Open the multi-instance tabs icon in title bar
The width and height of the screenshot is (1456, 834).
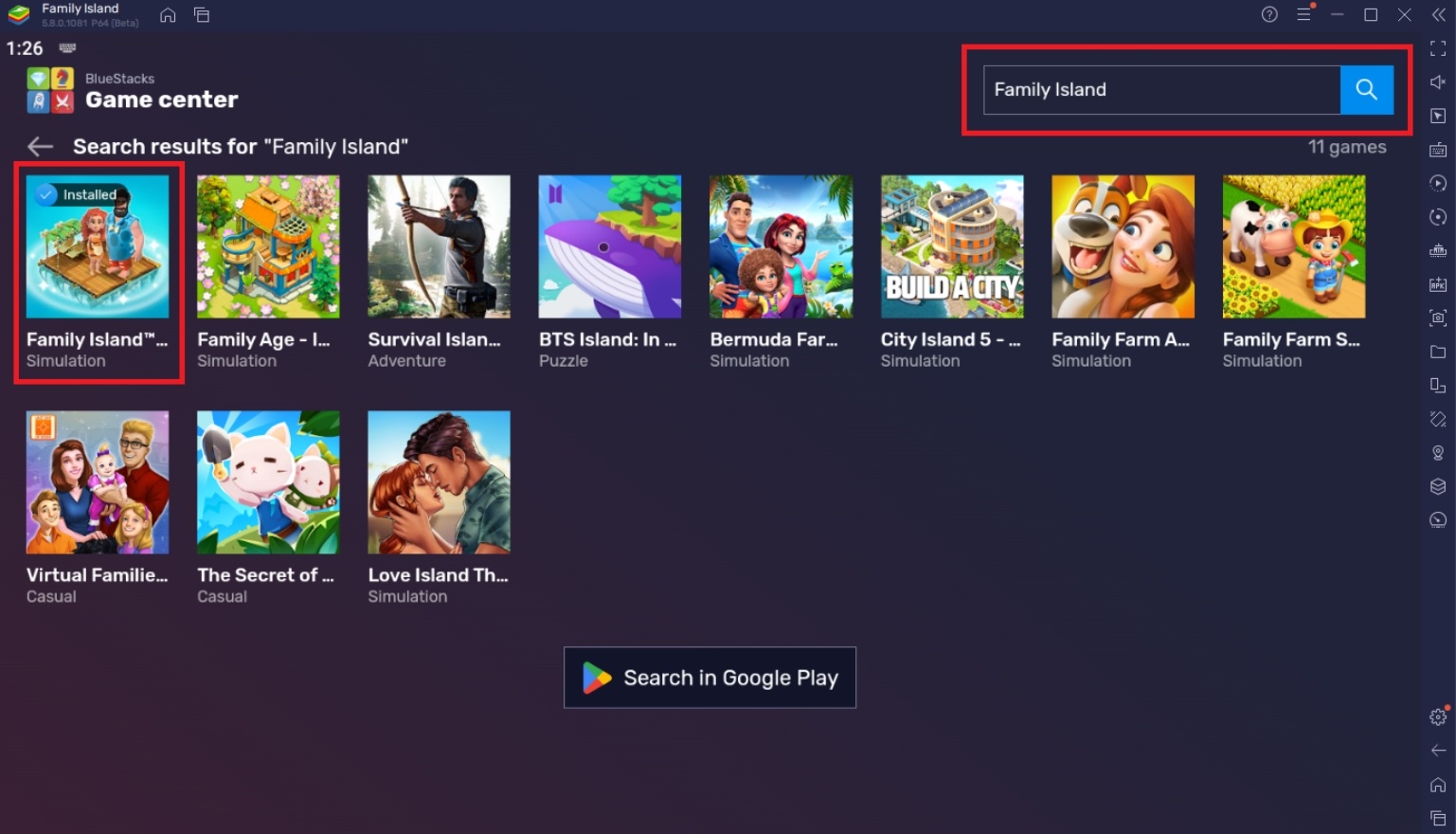pos(202,15)
